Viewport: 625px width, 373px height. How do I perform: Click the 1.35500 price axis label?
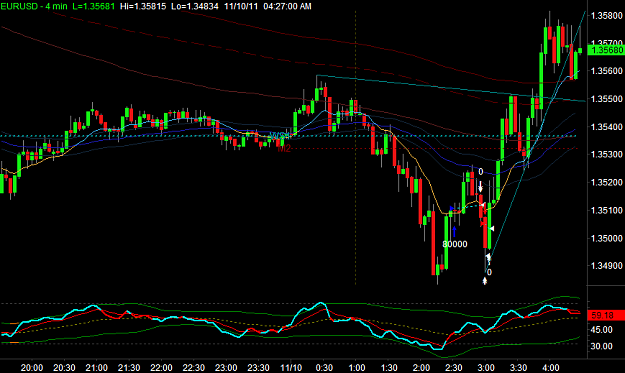607,99
